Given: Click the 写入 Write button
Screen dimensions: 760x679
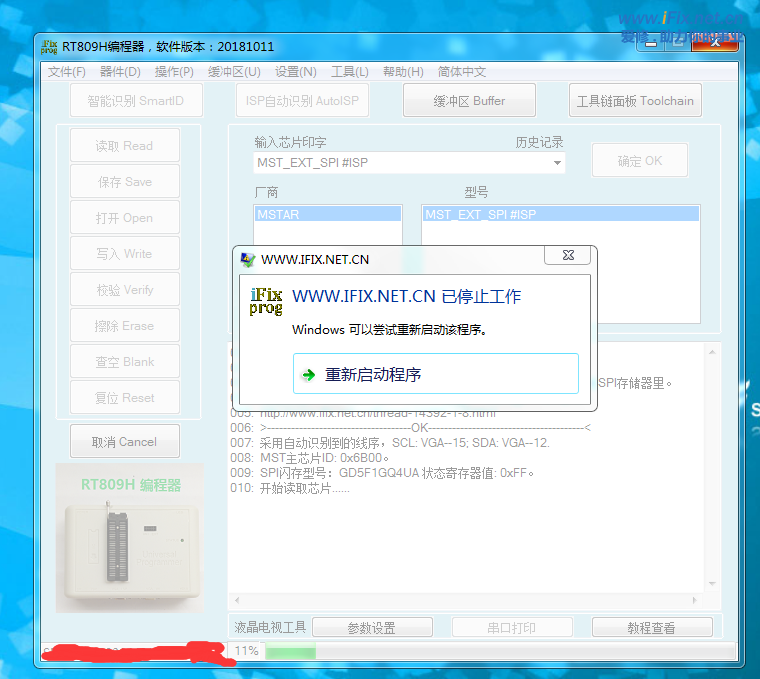Looking at the screenshot, I should (x=125, y=253).
